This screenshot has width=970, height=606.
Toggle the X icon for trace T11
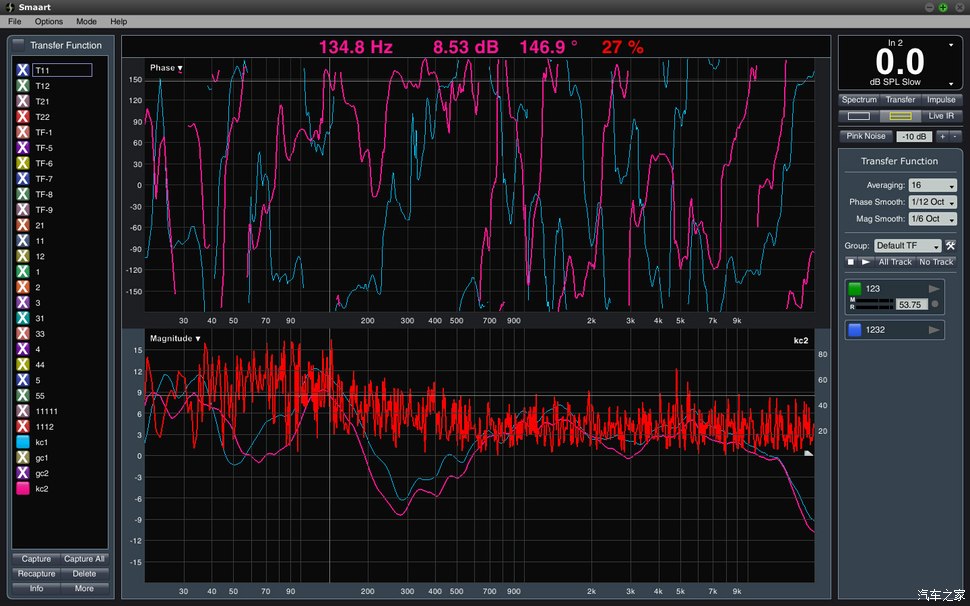point(23,70)
